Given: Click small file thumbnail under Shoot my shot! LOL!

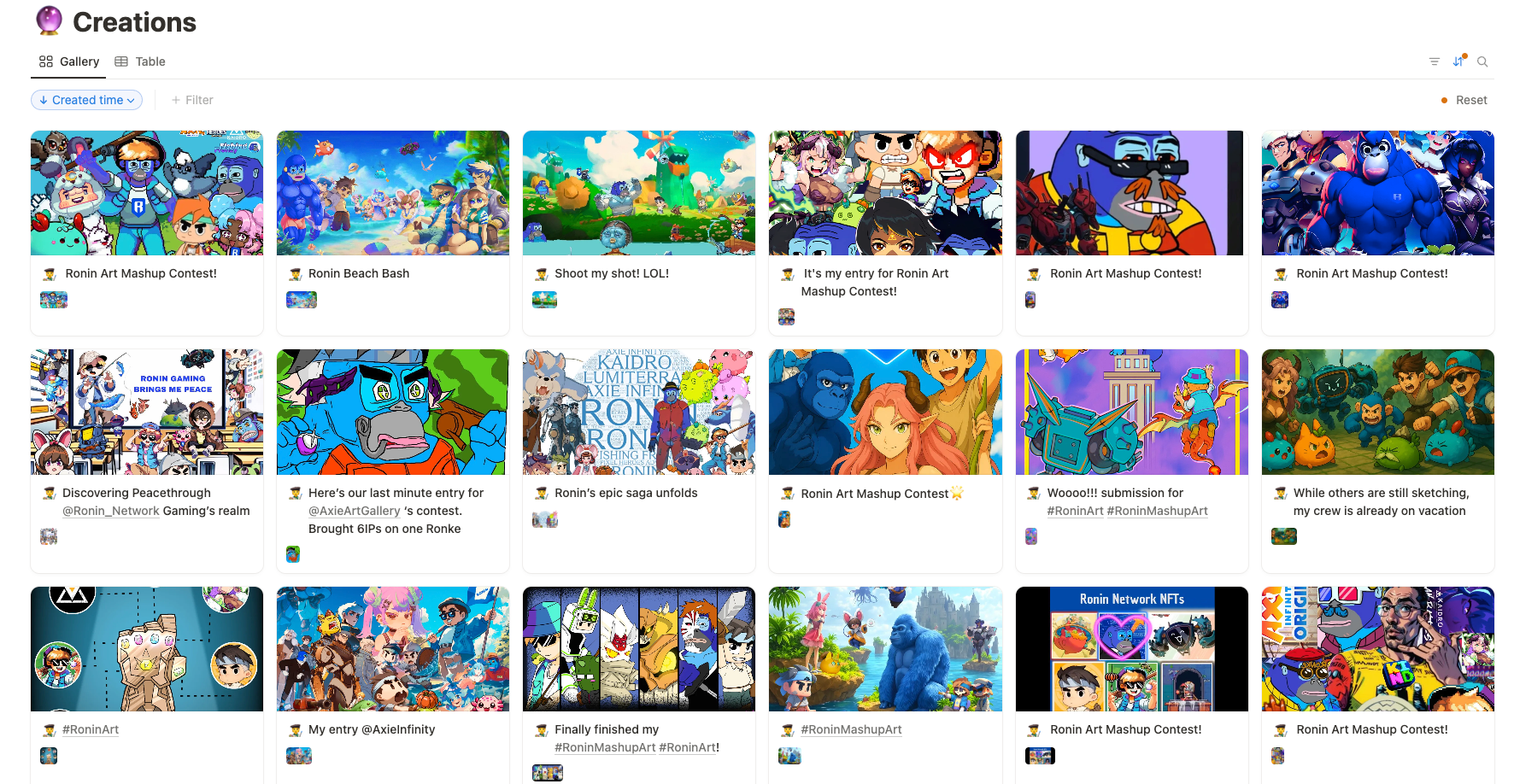Looking at the screenshot, I should click(x=544, y=300).
